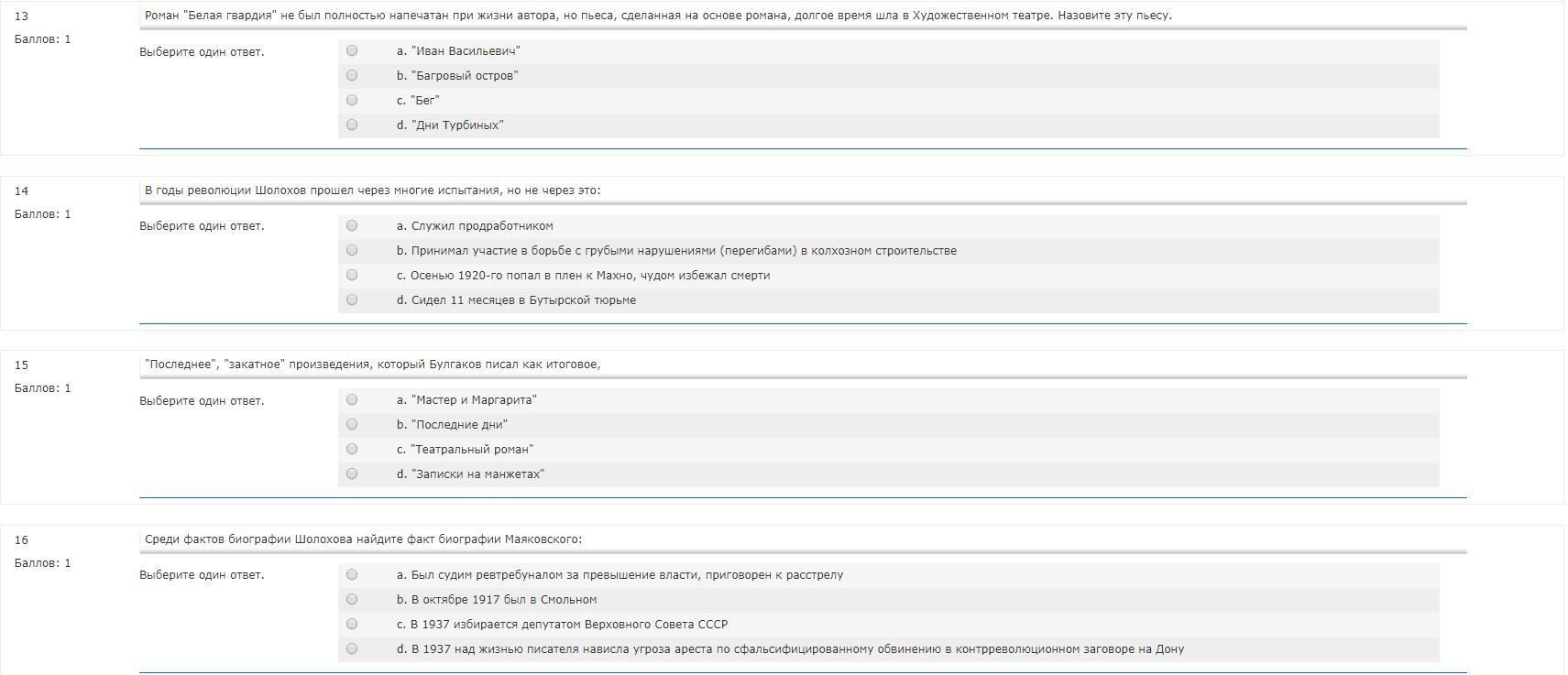Click answer text "В 1937 избирается депутатом Верховного Совета СССР"
Viewport: 1568px width, 675px height.
(x=562, y=625)
